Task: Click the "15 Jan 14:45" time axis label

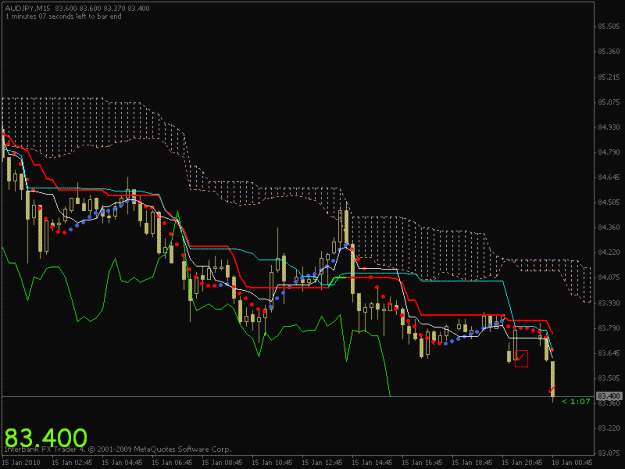Action: 372,463
